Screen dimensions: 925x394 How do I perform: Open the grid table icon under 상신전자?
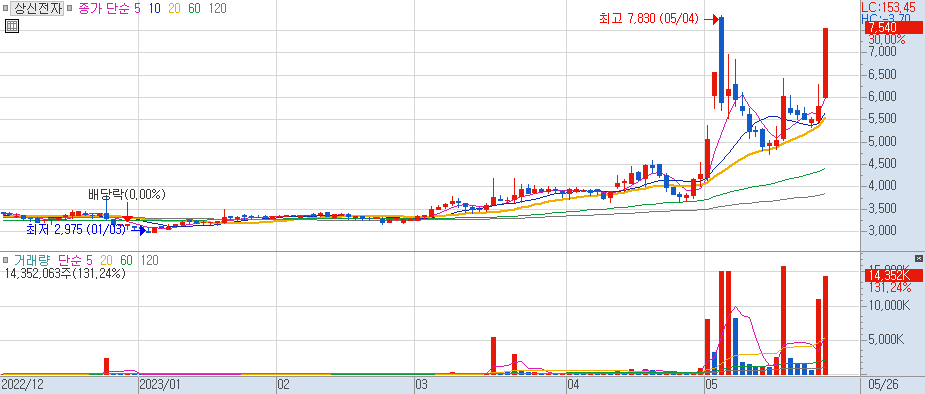(12, 26)
